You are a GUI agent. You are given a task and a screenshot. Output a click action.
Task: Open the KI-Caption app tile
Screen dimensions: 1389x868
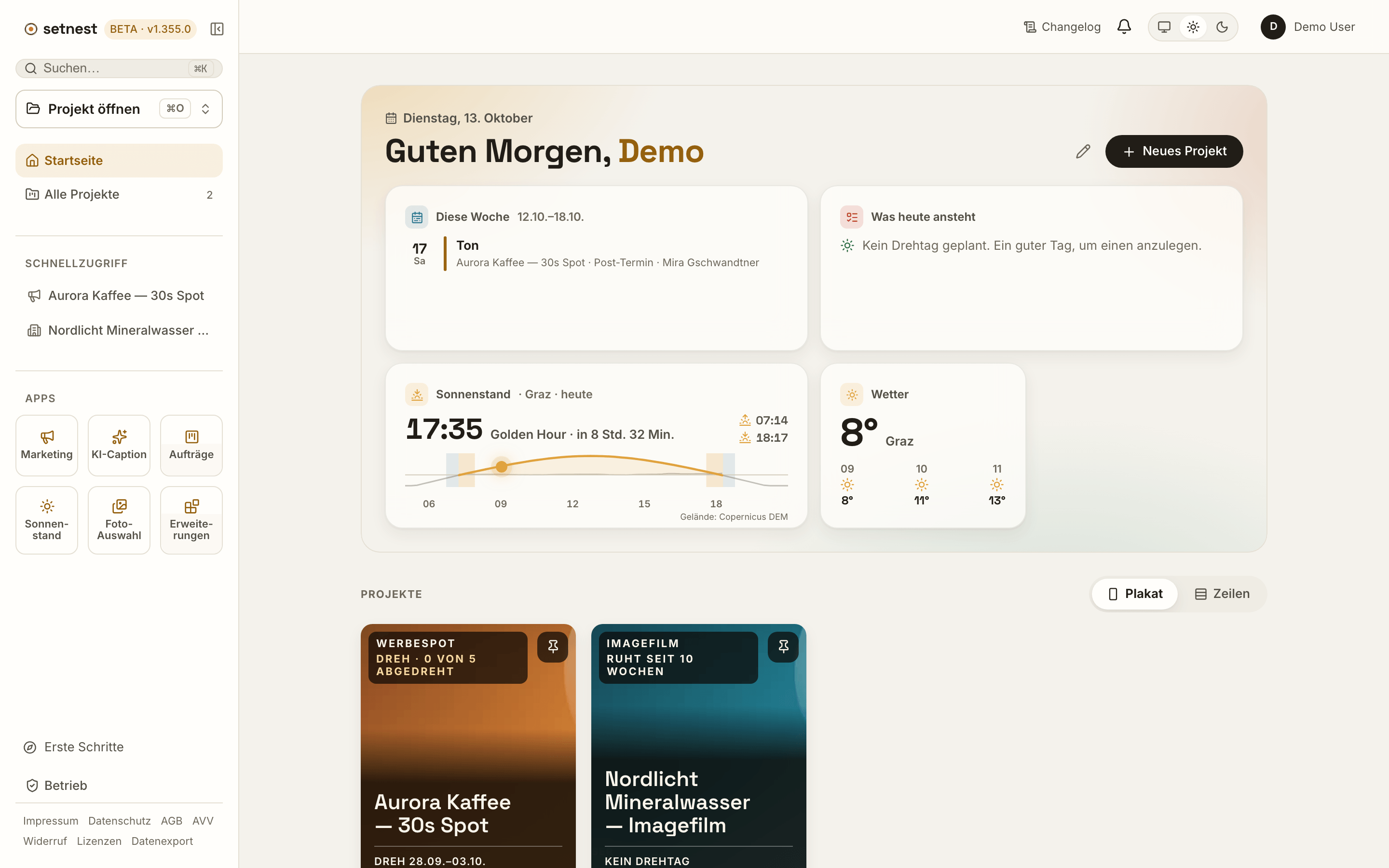click(x=119, y=446)
